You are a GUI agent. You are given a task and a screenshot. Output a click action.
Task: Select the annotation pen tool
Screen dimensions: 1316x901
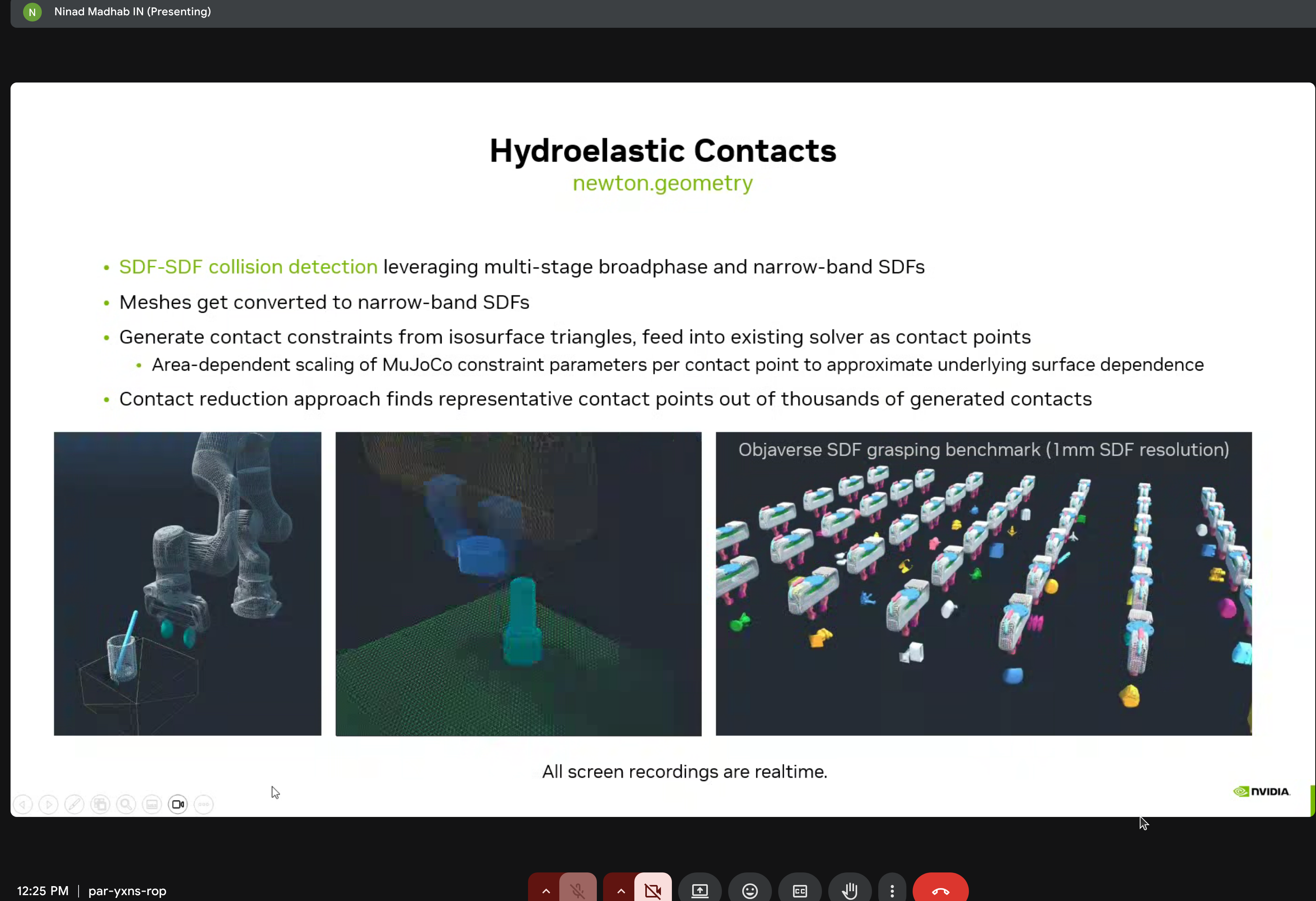coord(74,804)
